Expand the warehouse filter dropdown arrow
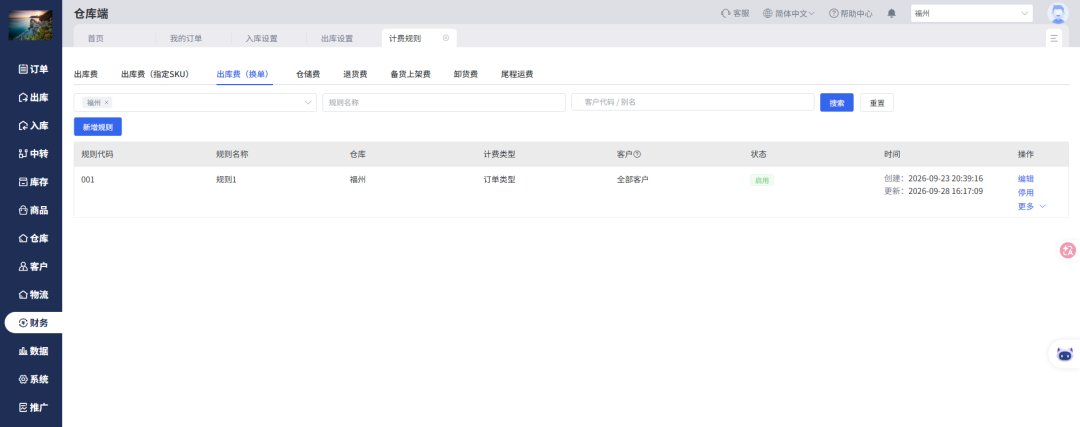The height and width of the screenshot is (427, 1080). pyautogui.click(x=308, y=103)
